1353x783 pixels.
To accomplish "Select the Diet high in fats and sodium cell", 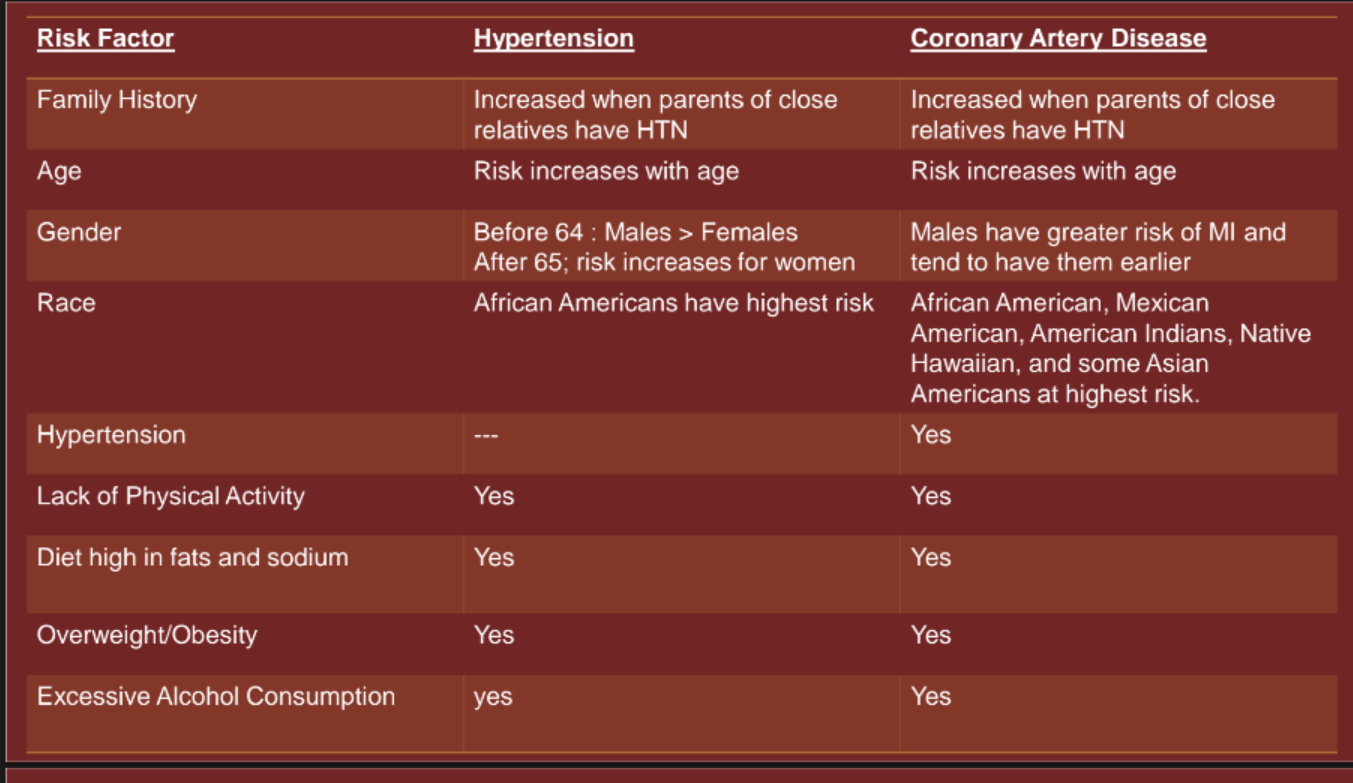I will tap(192, 557).
